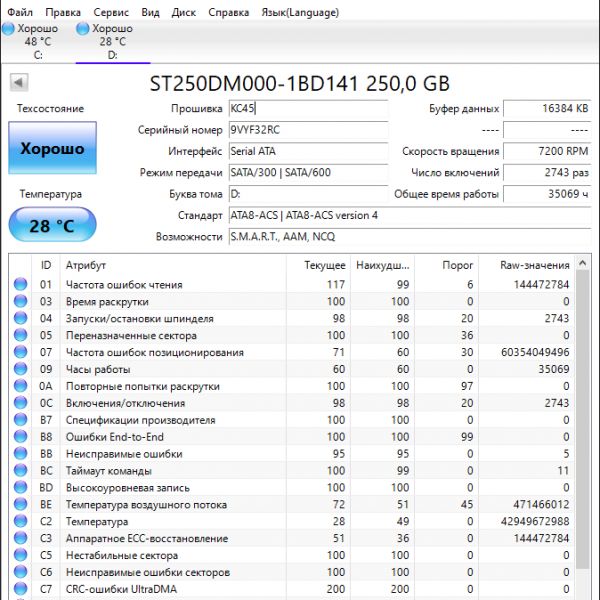The height and width of the screenshot is (600, 600).
Task: Click status icon for CRC-ошибки UltraDMA
Action: point(20,589)
